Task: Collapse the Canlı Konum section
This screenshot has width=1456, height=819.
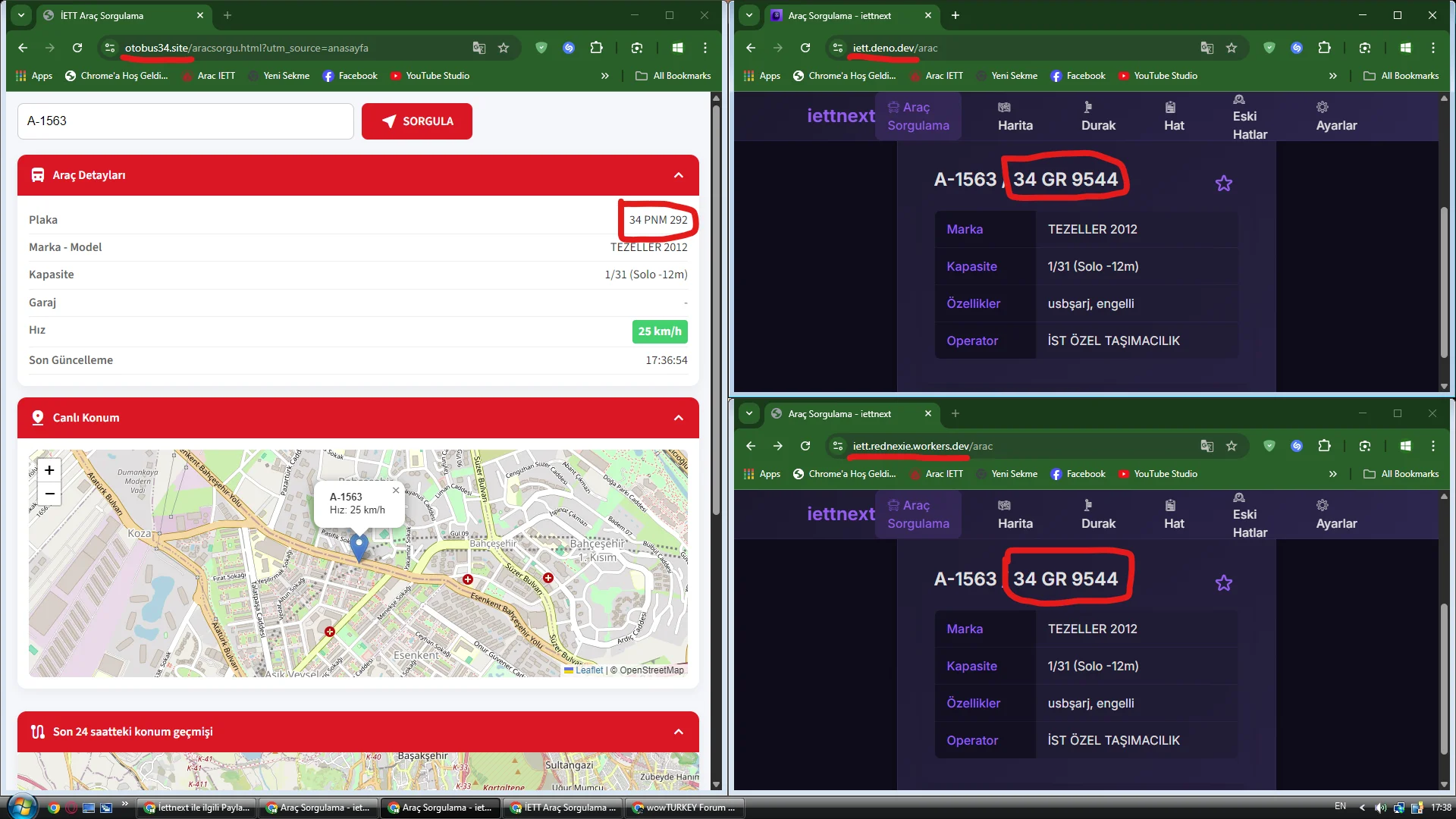Action: pos(678,418)
